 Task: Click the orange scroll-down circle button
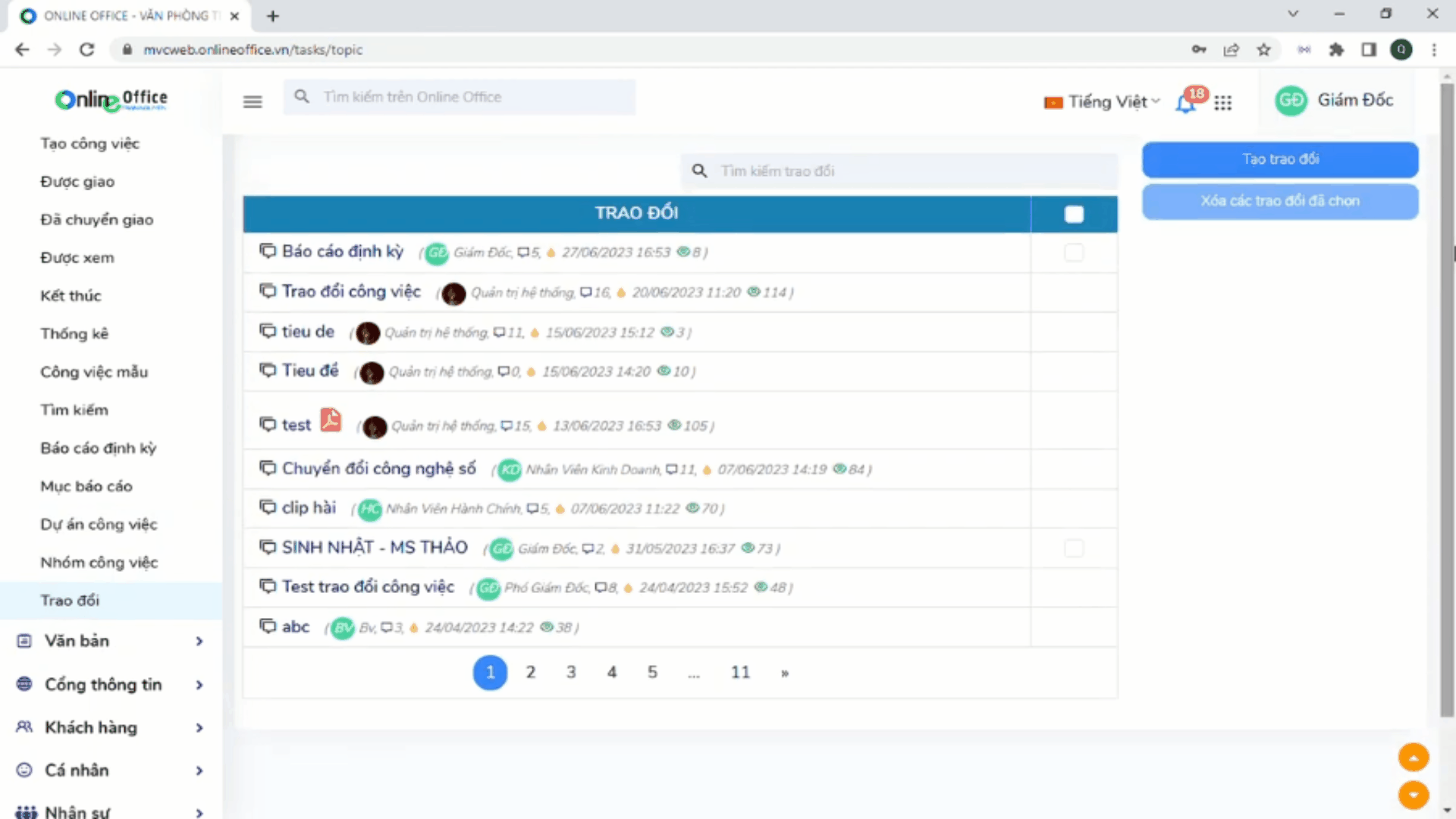(1413, 795)
